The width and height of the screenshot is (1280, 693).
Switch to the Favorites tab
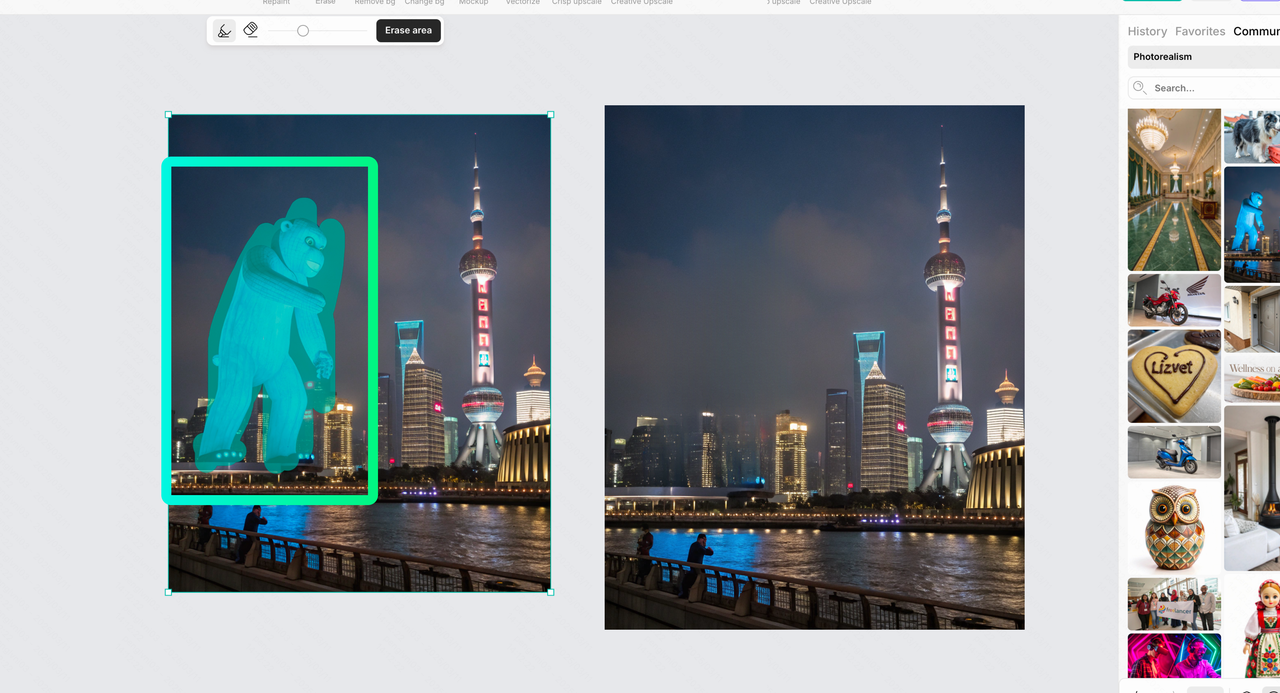(1200, 31)
